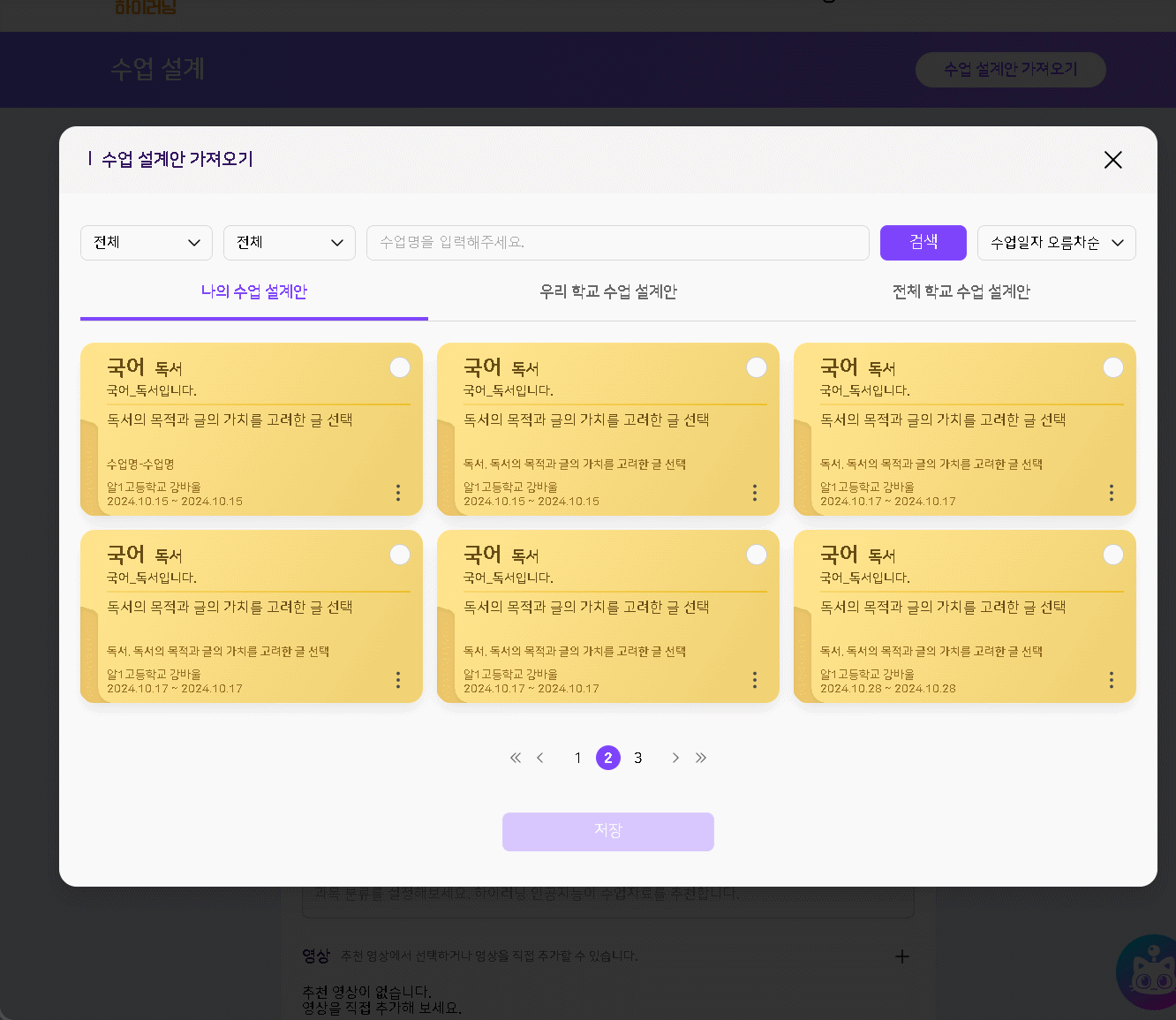The image size is (1176, 1020).
Task: Open three-dot menu on the 2024.10.28 card
Action: (x=1111, y=680)
